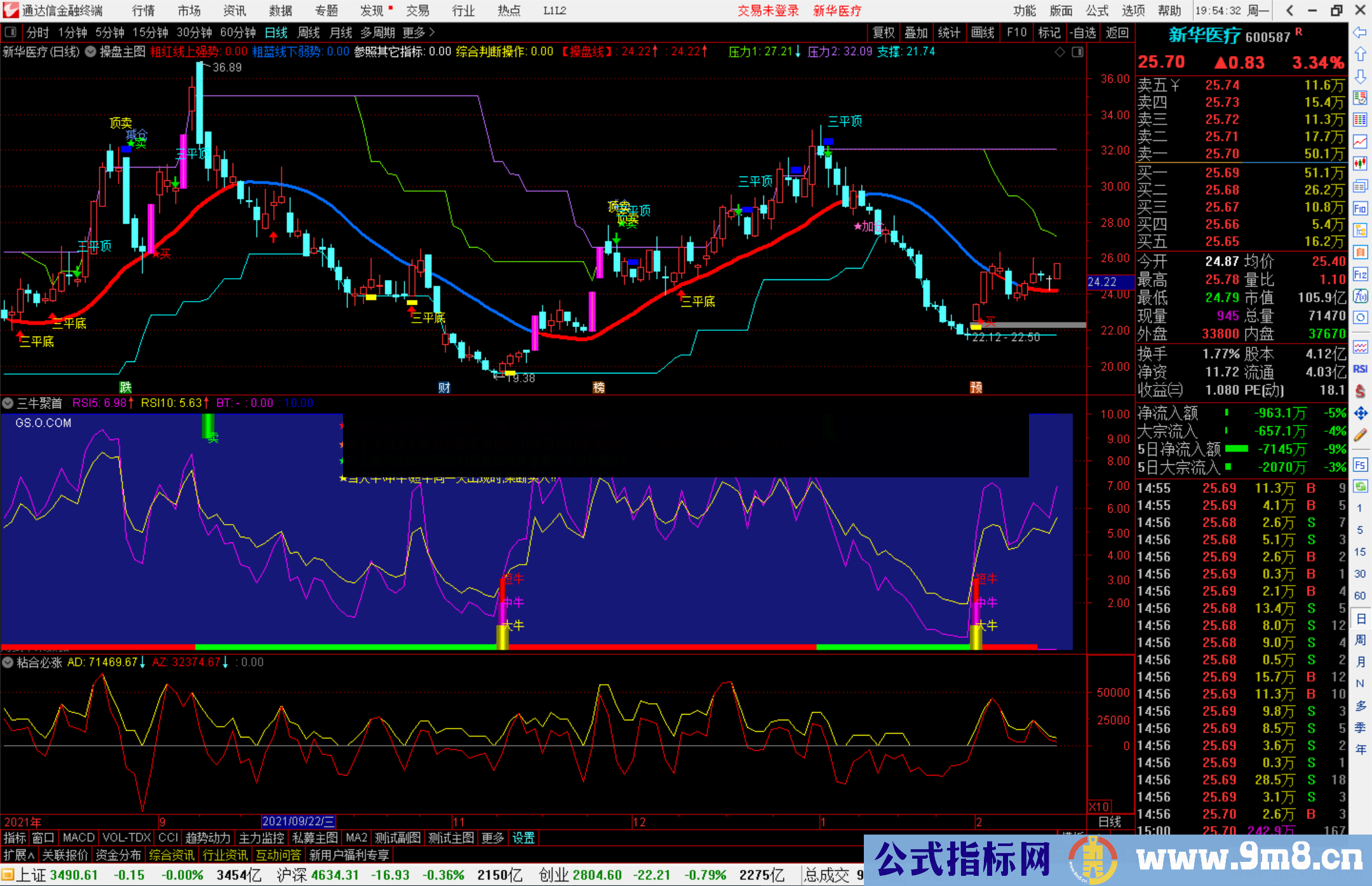Enable price adjustment via the 复权 toggle

(883, 32)
